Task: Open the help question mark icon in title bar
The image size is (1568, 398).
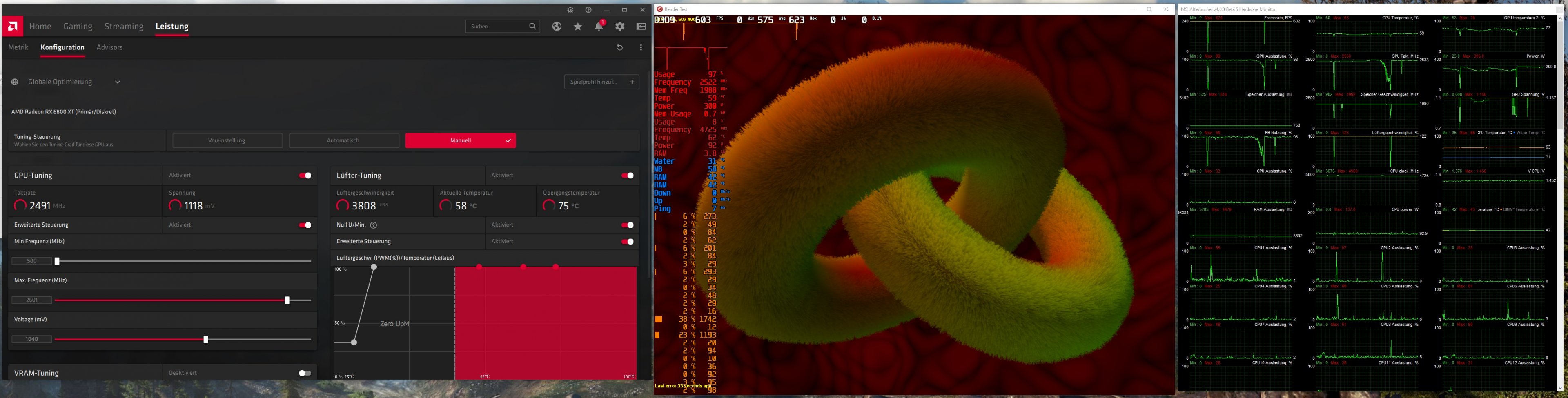Action: 588,10
